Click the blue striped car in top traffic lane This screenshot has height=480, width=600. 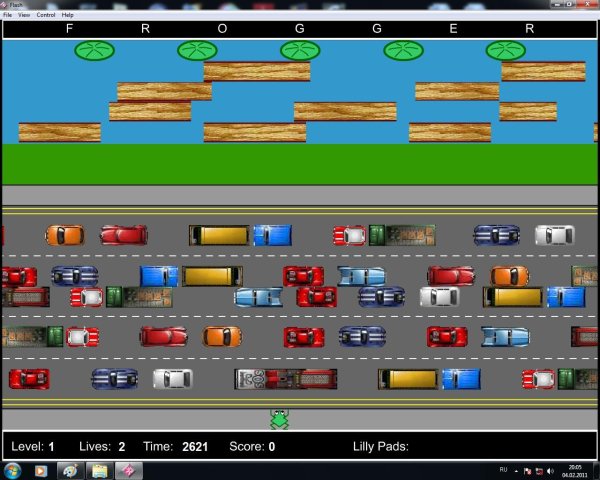(x=497, y=235)
